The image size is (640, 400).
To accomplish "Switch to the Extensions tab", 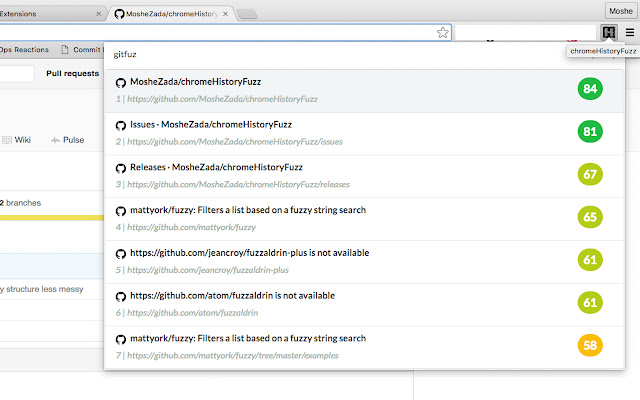I will point(49,13).
